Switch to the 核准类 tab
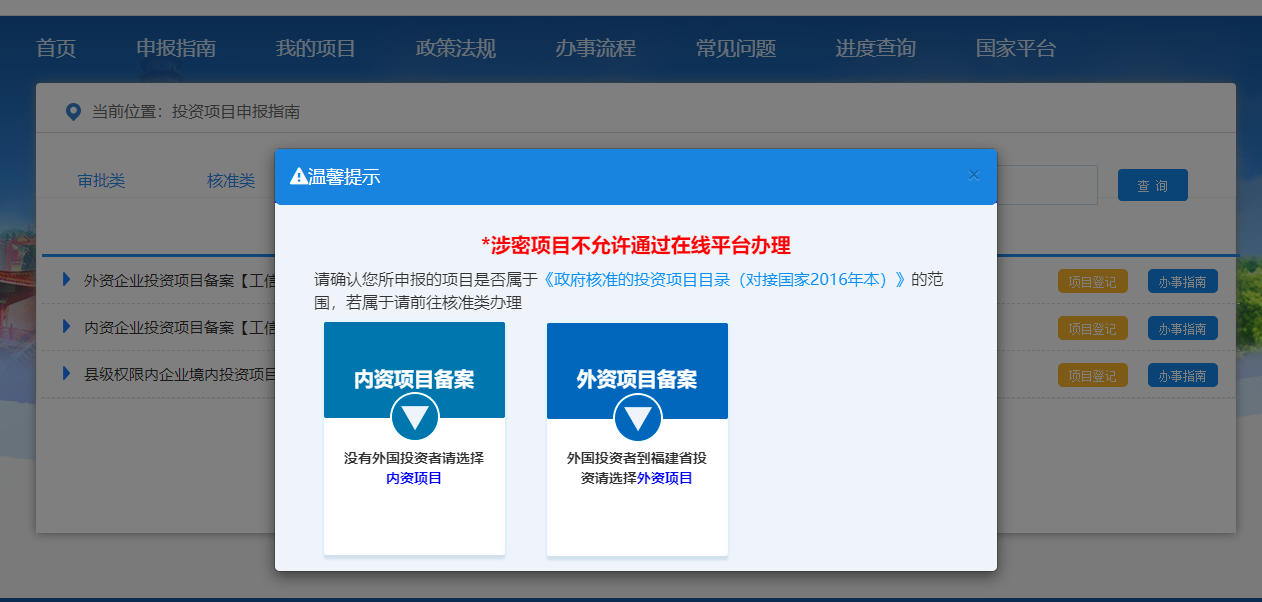The width and height of the screenshot is (1262, 602). click(x=231, y=181)
